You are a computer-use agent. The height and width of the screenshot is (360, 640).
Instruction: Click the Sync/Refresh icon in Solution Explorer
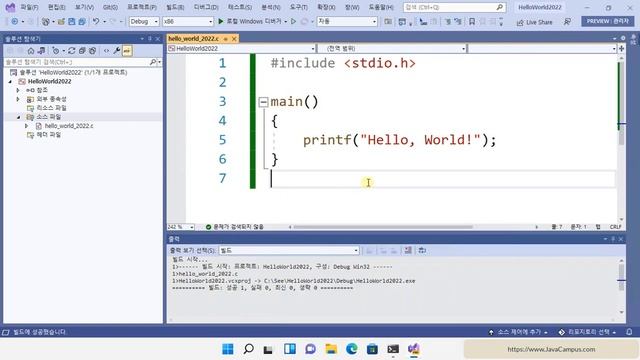(x=71, y=51)
